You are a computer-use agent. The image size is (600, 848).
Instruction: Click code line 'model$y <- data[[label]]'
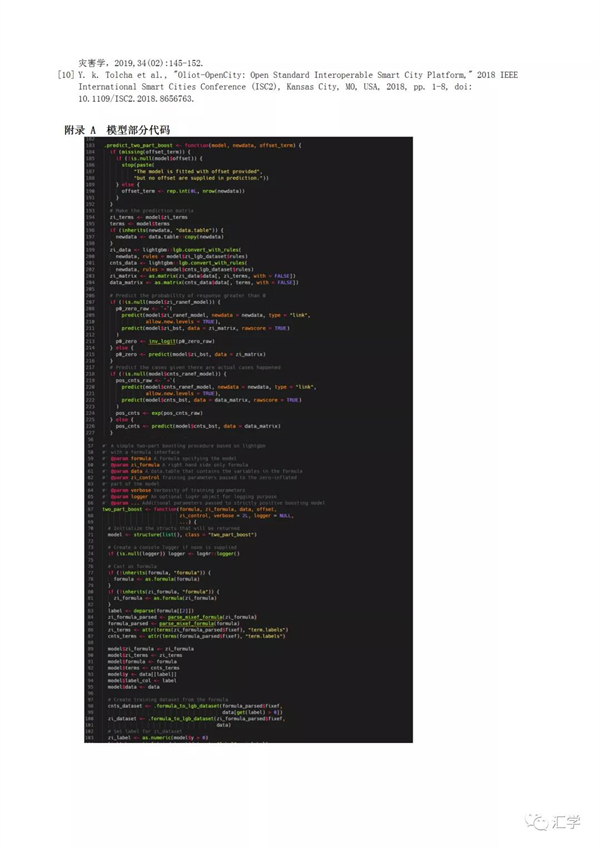142,674
